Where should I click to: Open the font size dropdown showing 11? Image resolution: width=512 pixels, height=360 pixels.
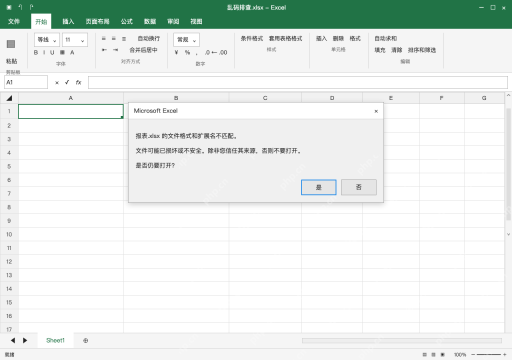point(75,40)
